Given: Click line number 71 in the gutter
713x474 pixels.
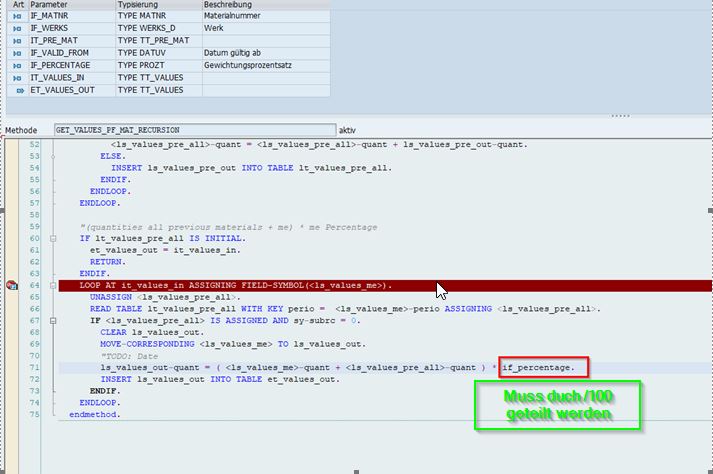Looking at the screenshot, I should 33,368.
